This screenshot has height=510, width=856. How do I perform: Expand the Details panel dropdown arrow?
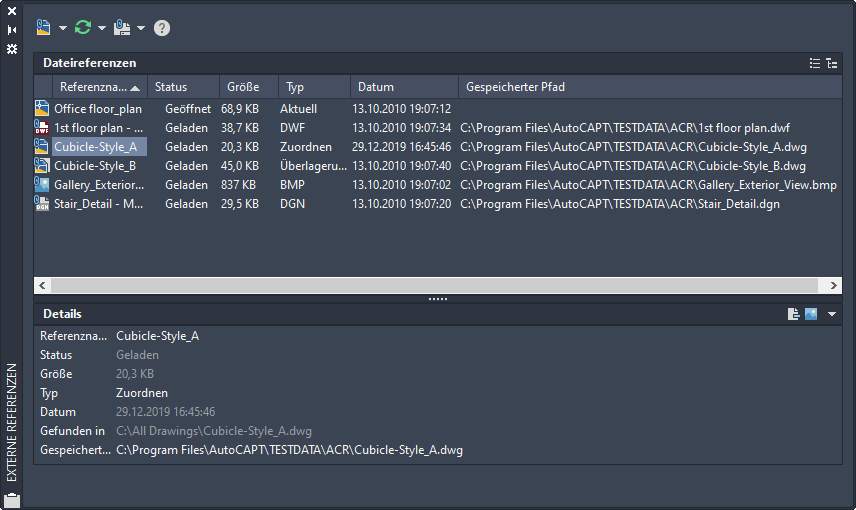tap(832, 314)
